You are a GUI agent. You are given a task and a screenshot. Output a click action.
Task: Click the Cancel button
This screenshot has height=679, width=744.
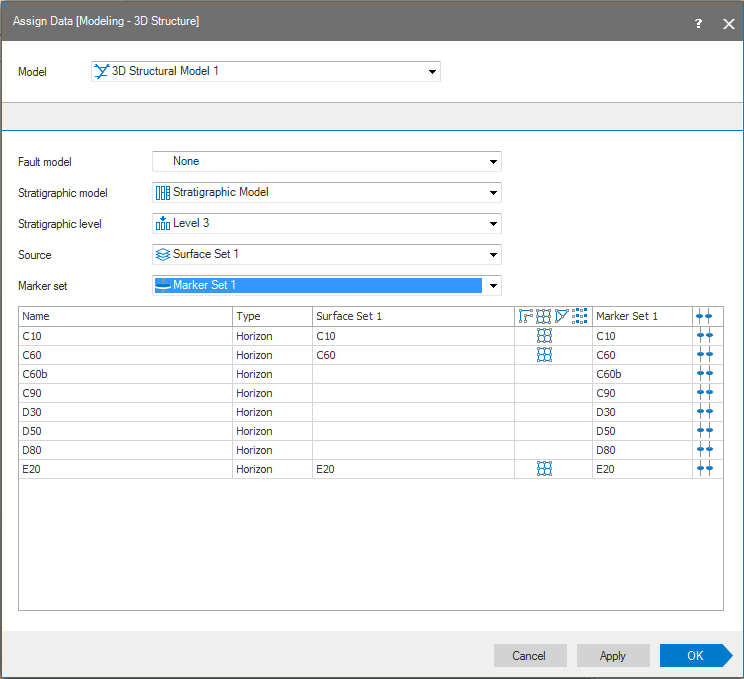[x=529, y=656]
